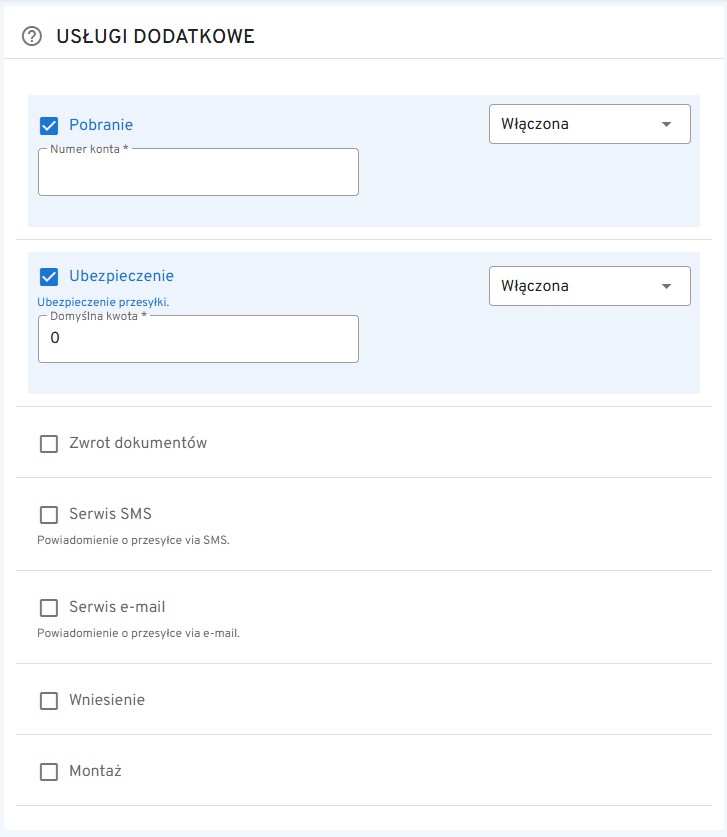The image size is (727, 837).
Task: Uncheck the Pobranie checkbox
Action: pyautogui.click(x=49, y=125)
